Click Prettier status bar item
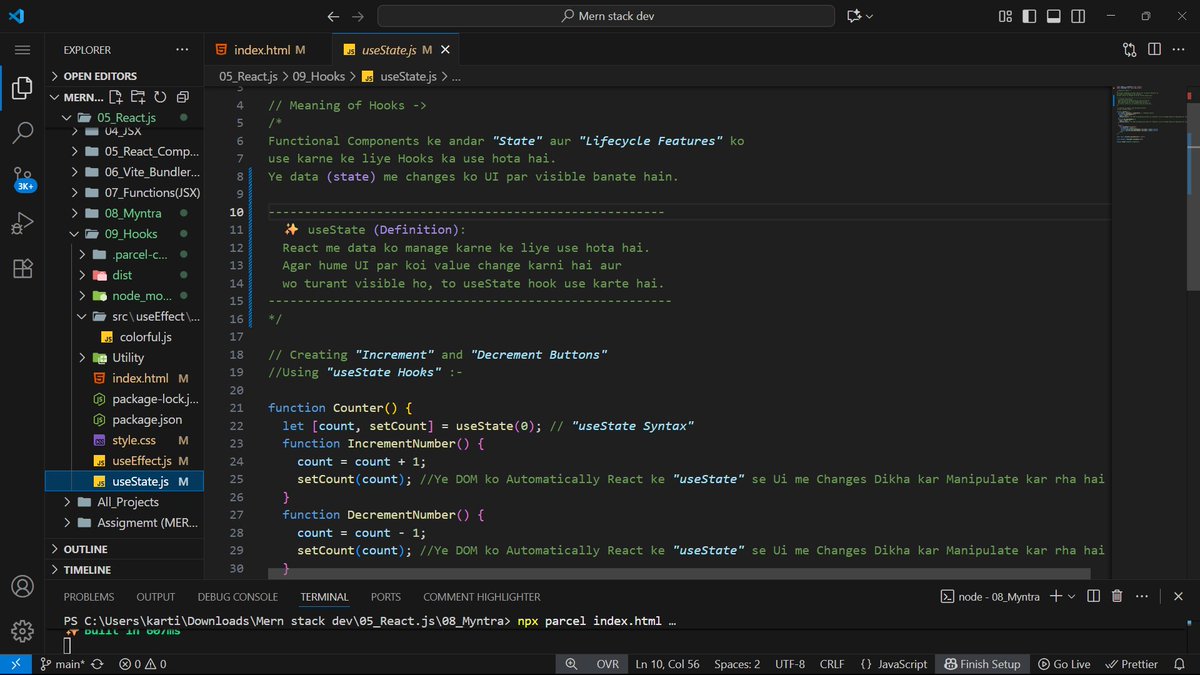This screenshot has height=675, width=1200. tap(1131, 664)
